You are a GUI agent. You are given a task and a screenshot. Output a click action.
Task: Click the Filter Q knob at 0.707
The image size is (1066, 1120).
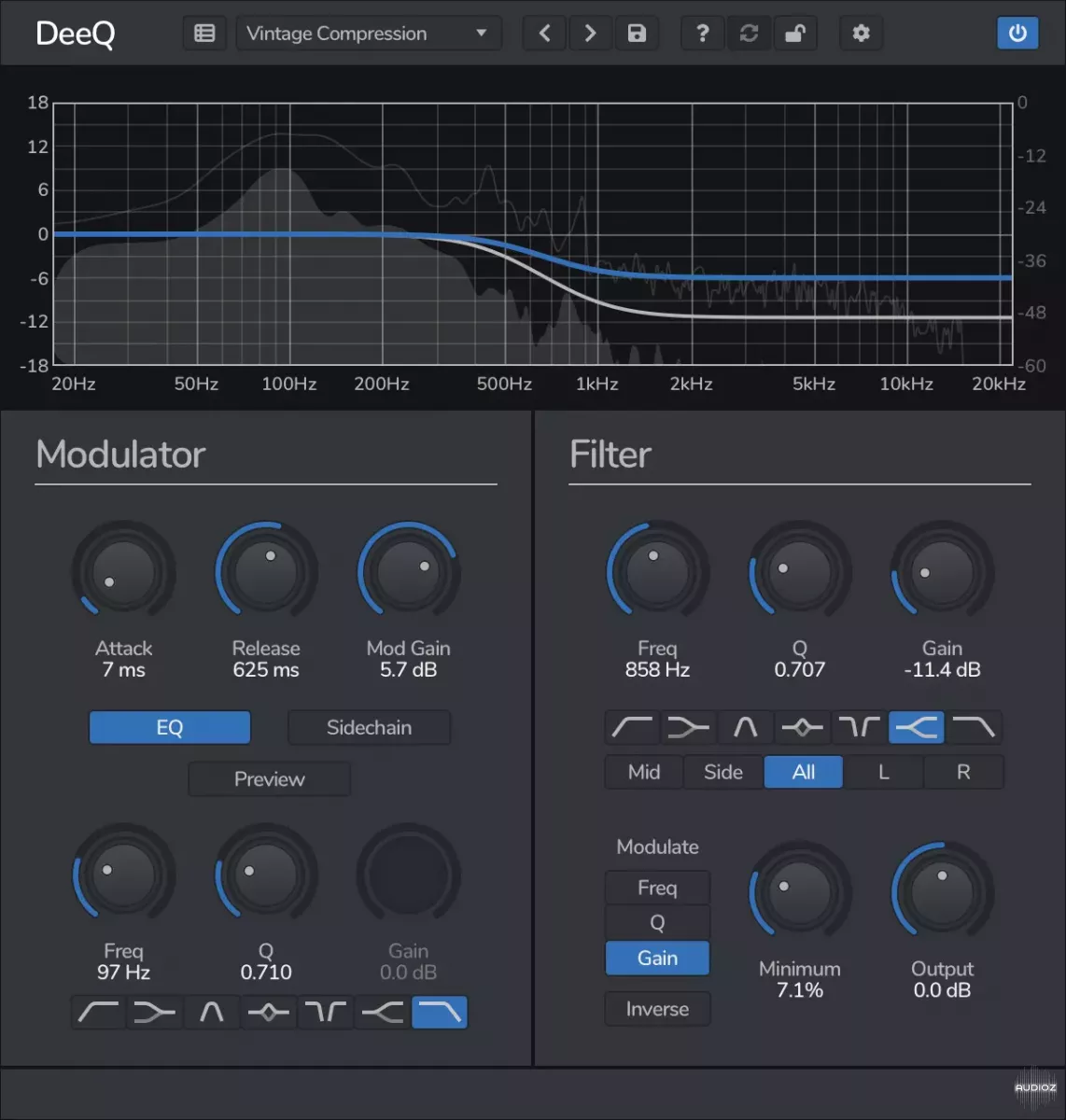pos(800,571)
